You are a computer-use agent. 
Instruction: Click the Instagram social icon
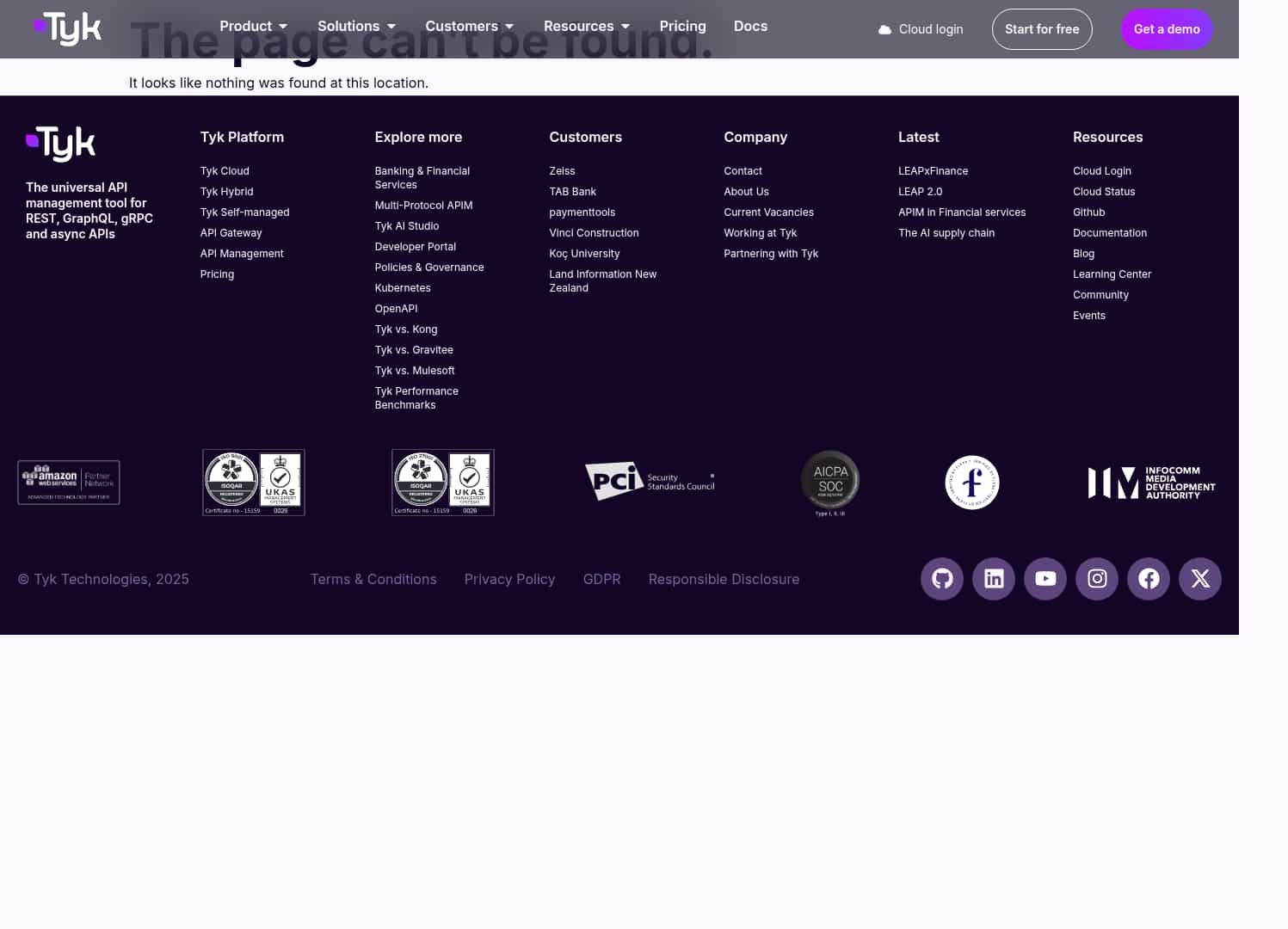click(x=1096, y=579)
